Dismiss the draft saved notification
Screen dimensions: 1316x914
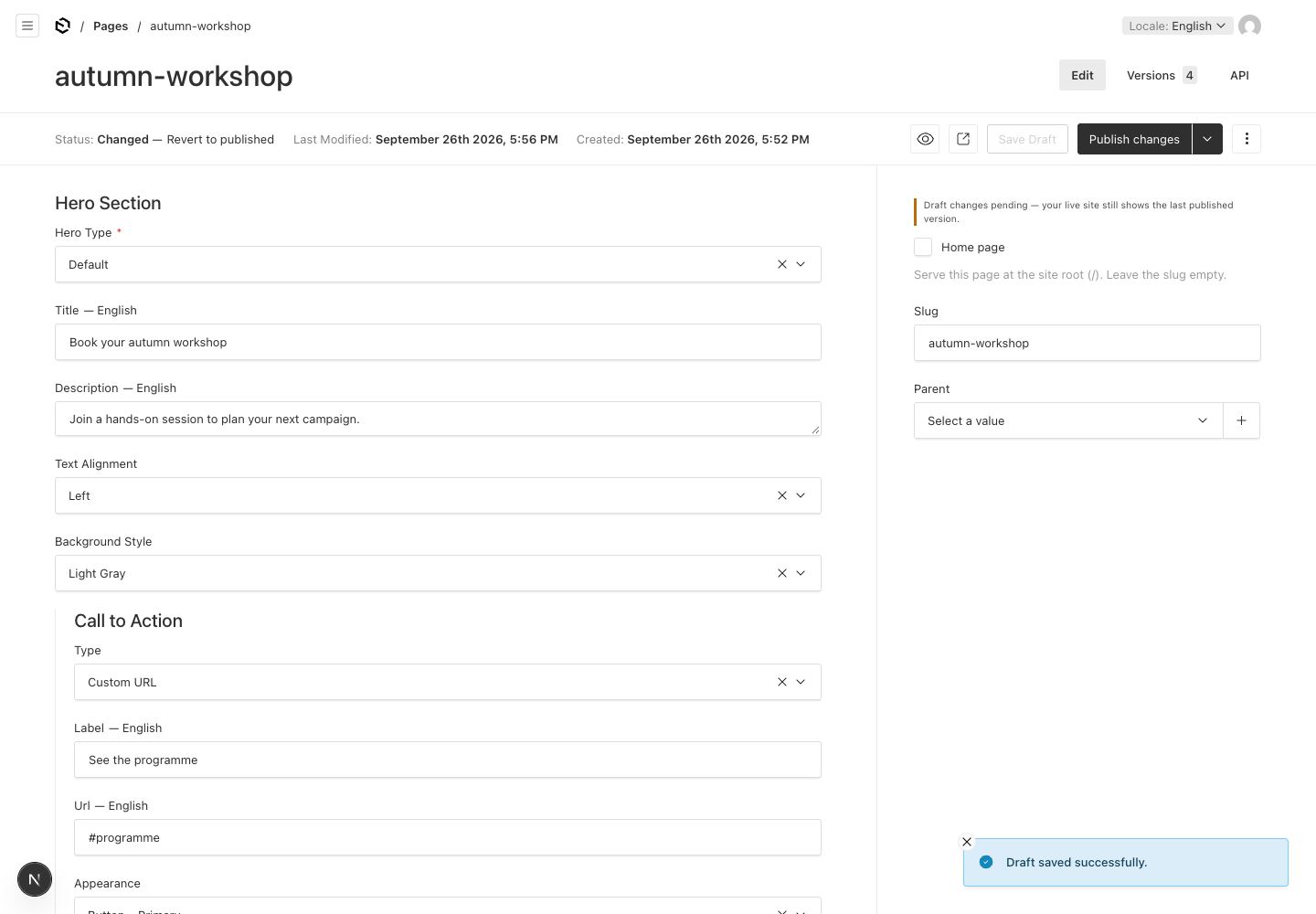pyautogui.click(x=967, y=842)
